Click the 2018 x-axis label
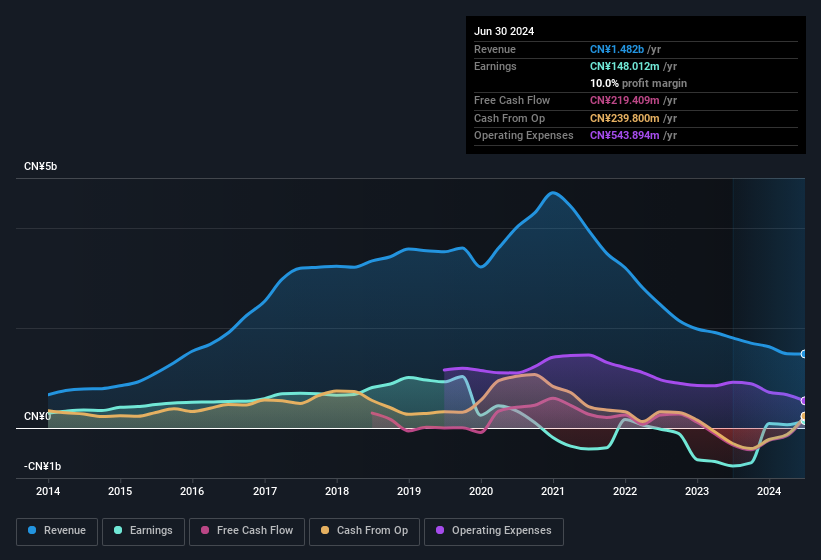Viewport: 821px width, 560px height. pyautogui.click(x=337, y=491)
